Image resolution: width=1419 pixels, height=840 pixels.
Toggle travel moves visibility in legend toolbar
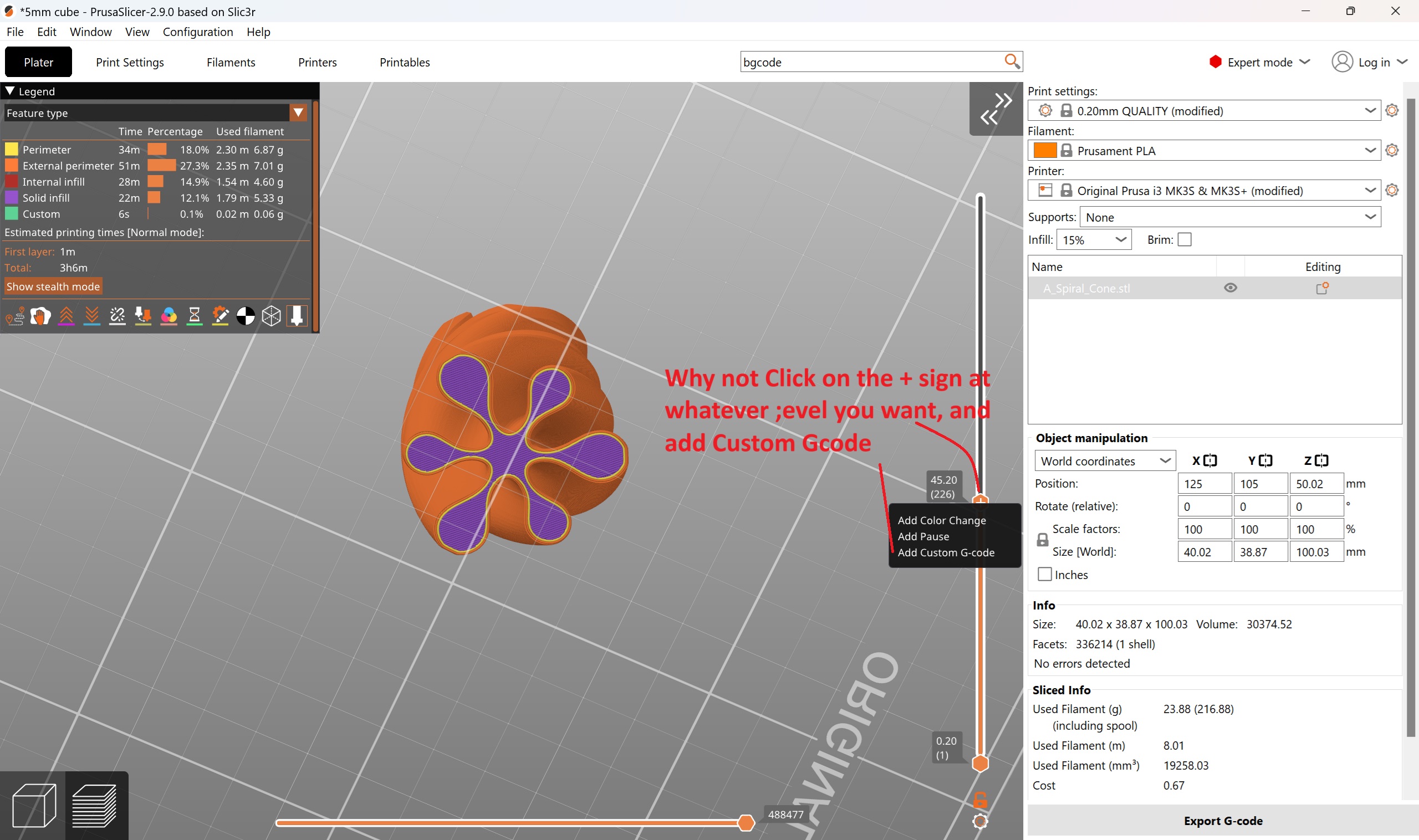click(16, 316)
